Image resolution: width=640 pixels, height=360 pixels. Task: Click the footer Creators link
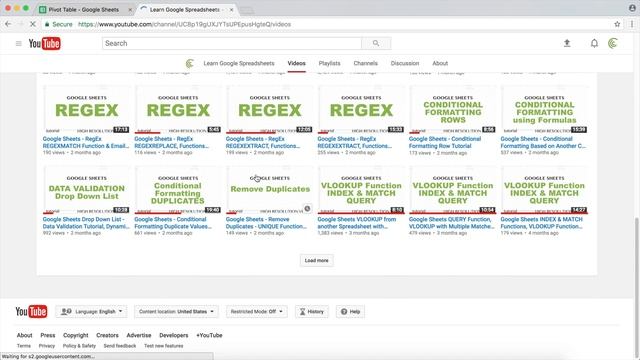click(107, 335)
